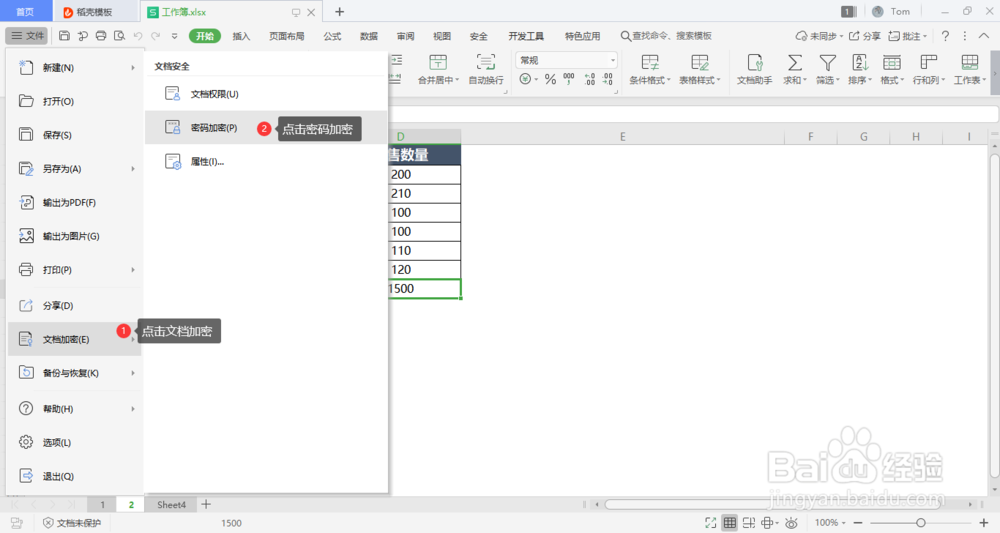Image resolution: width=1000 pixels, height=533 pixels.
Task: Click the print preview icon
Action: 119,36
